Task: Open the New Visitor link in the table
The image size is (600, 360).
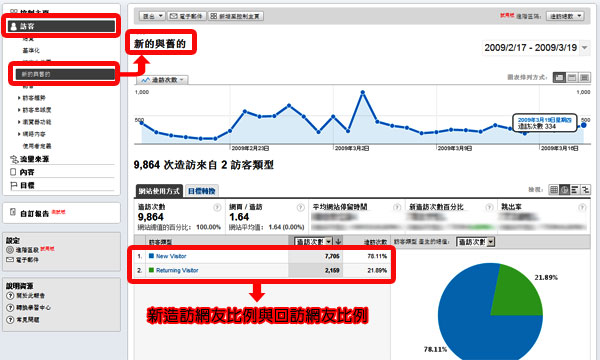Action: click(x=171, y=256)
